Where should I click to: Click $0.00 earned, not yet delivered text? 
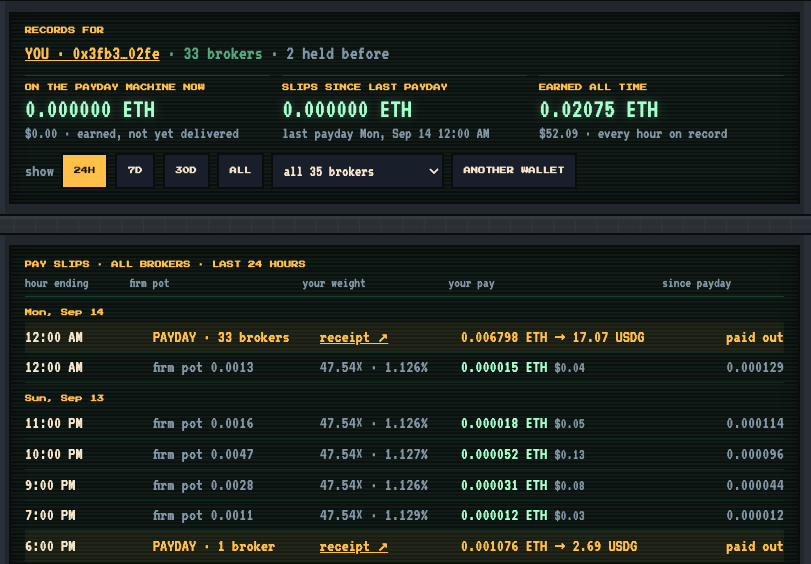pos(132,134)
